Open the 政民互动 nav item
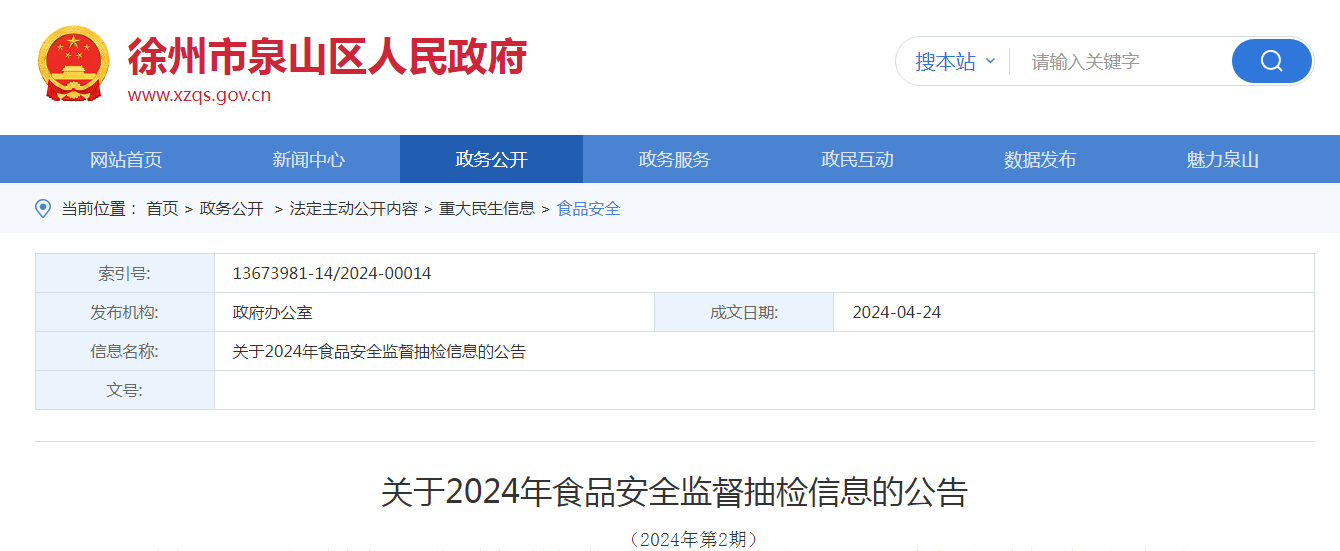Screen dimensions: 1340x551 [857, 159]
